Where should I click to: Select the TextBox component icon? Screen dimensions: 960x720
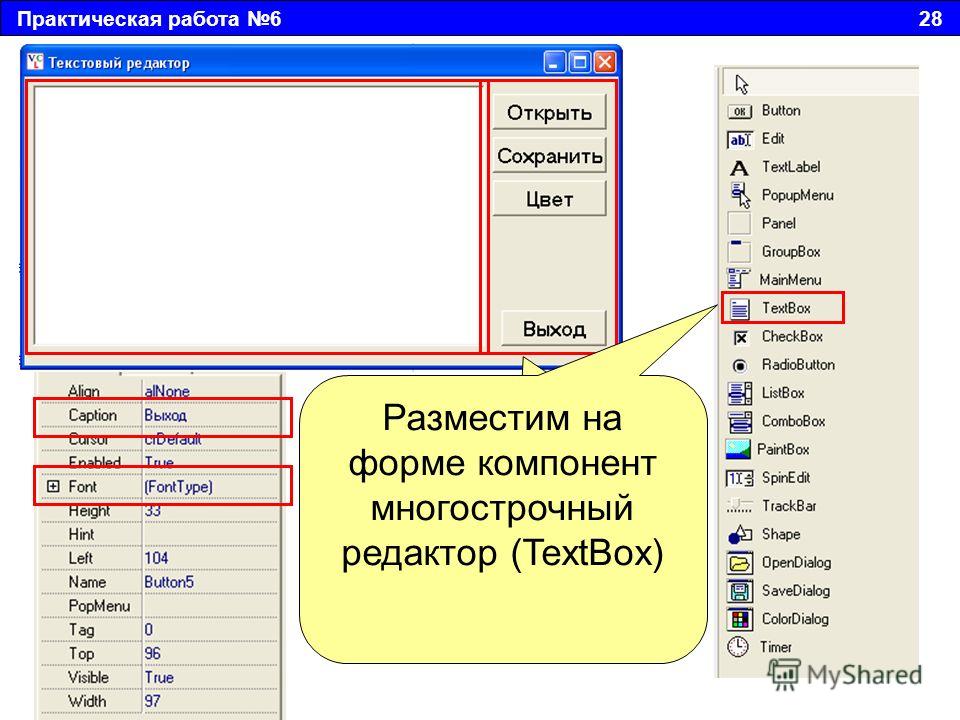[740, 308]
